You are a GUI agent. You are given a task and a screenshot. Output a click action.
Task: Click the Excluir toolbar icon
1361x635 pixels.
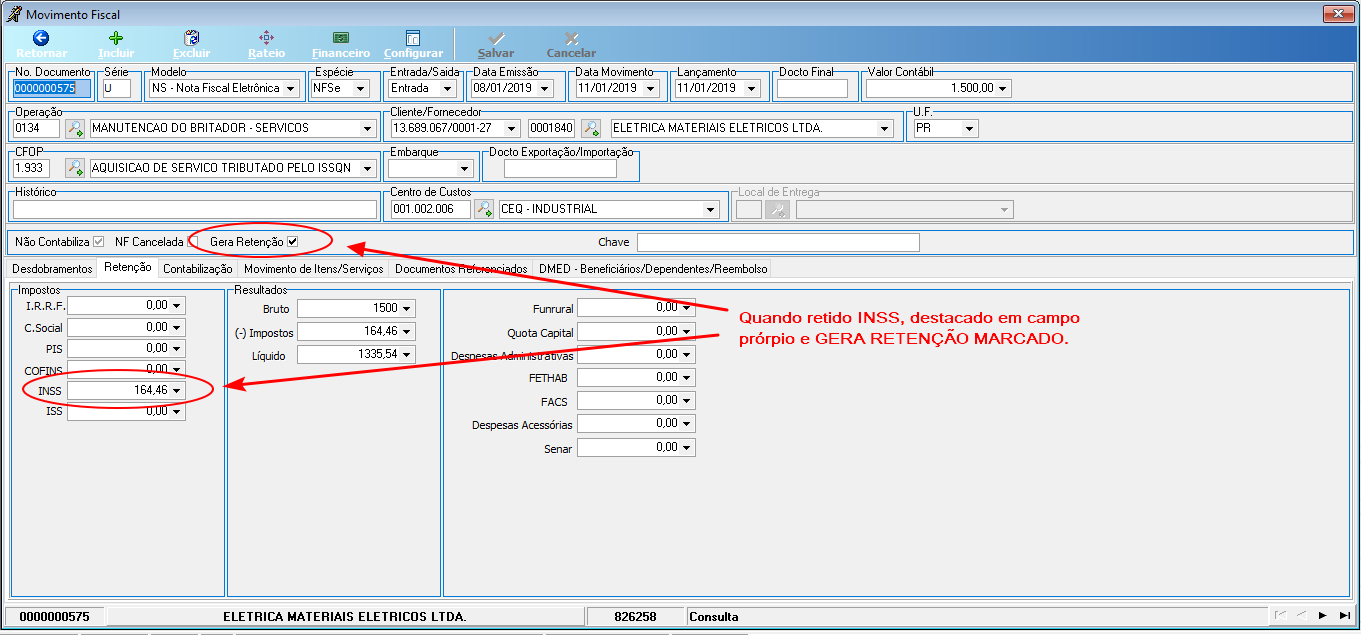[192, 38]
